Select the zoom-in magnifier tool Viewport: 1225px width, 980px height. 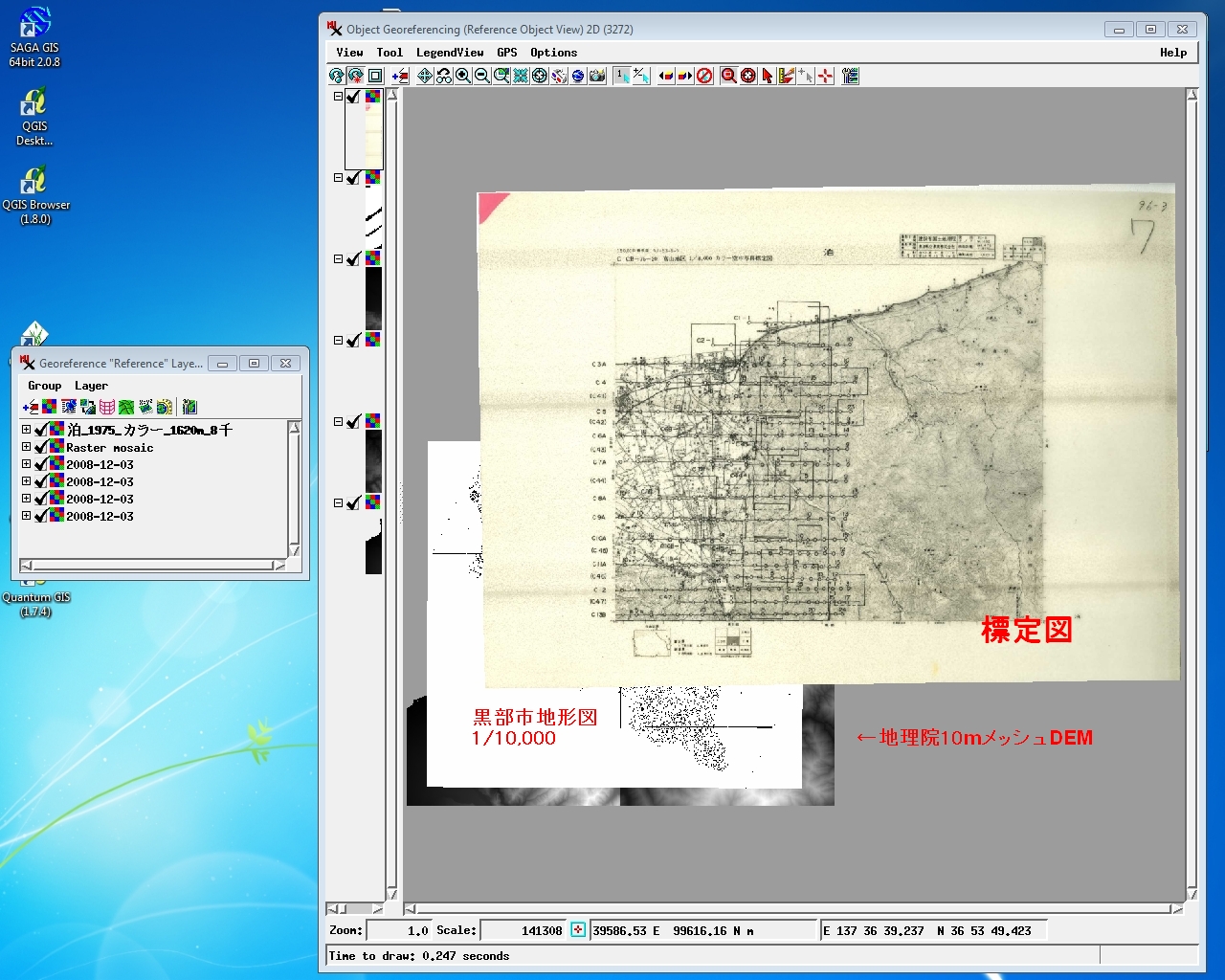tap(462, 76)
